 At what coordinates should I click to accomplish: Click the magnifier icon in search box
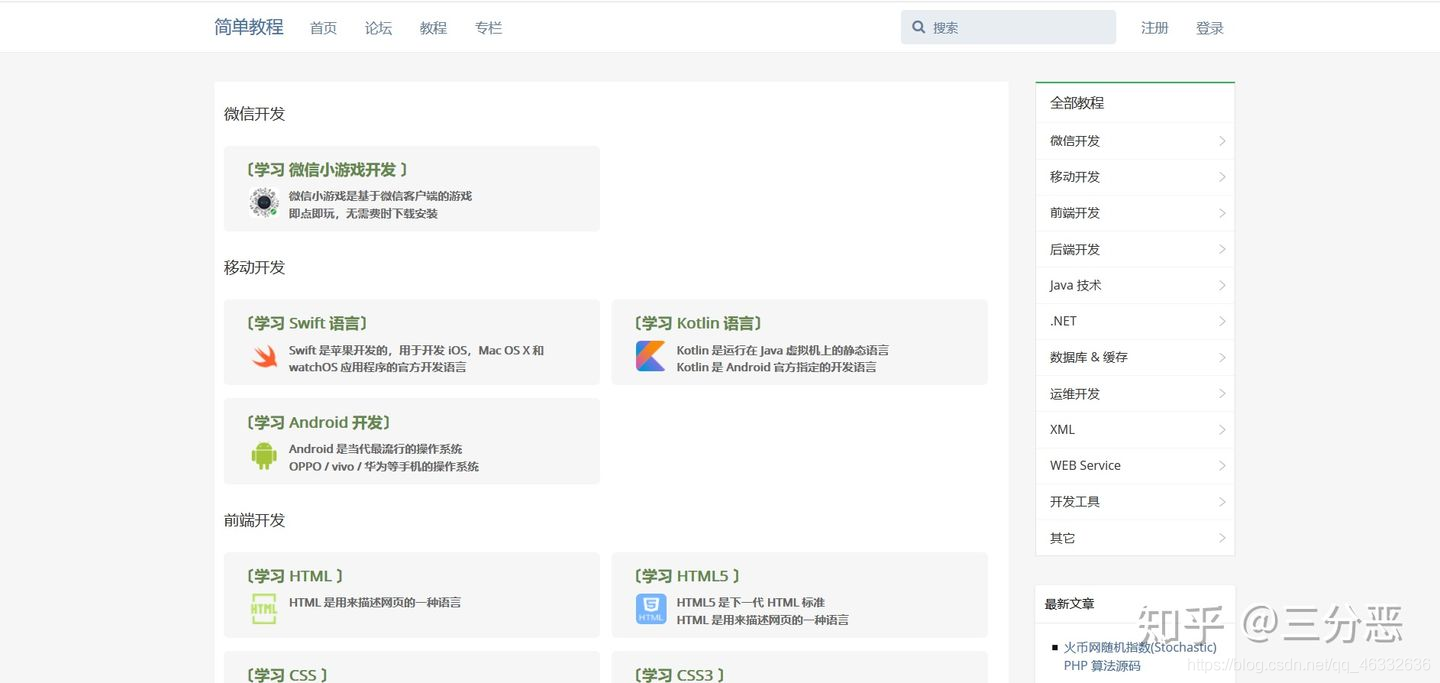(x=919, y=28)
